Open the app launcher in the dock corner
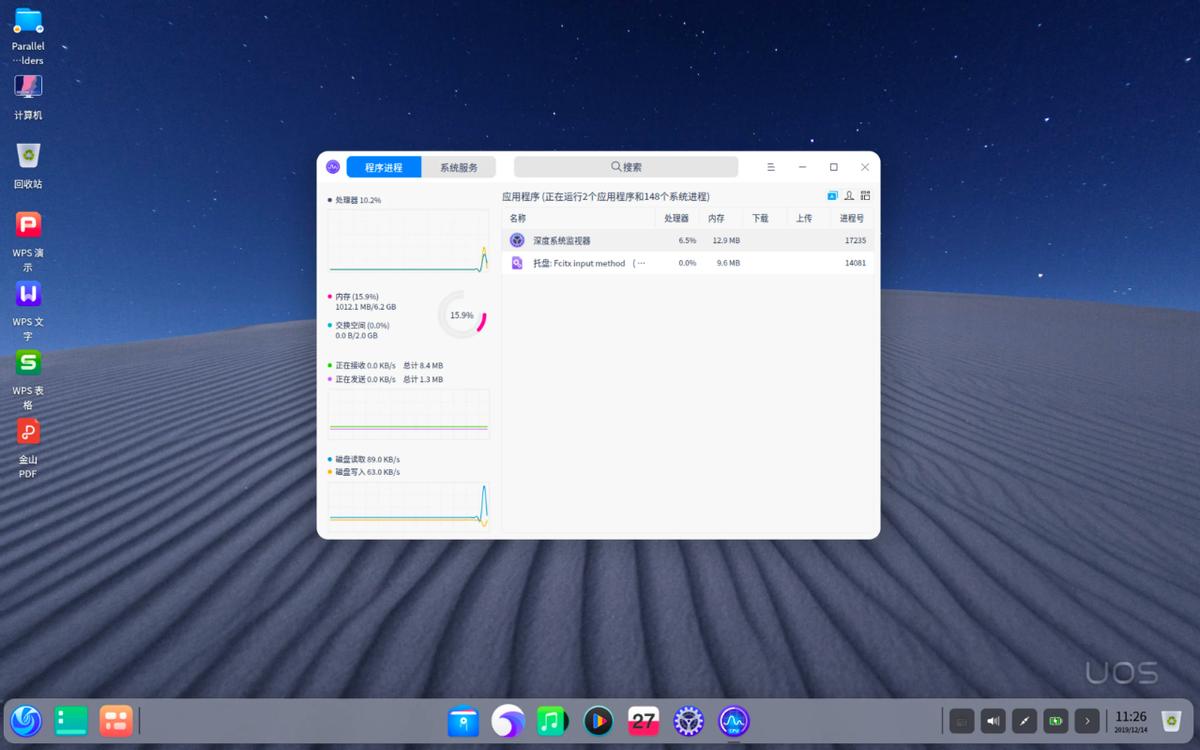This screenshot has width=1200, height=750. (26, 720)
